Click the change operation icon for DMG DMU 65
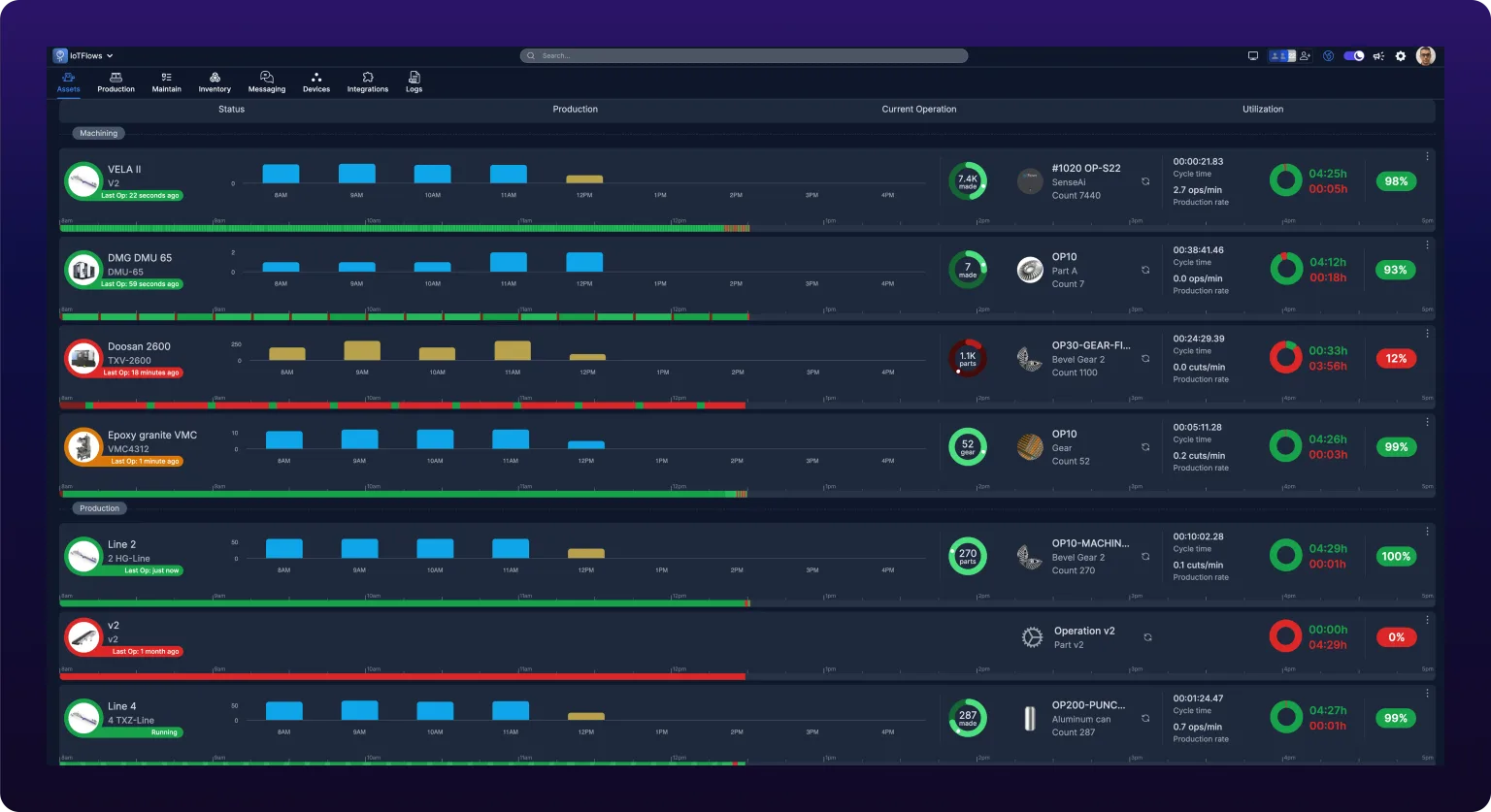Image resolution: width=1491 pixels, height=812 pixels. [x=1145, y=270]
